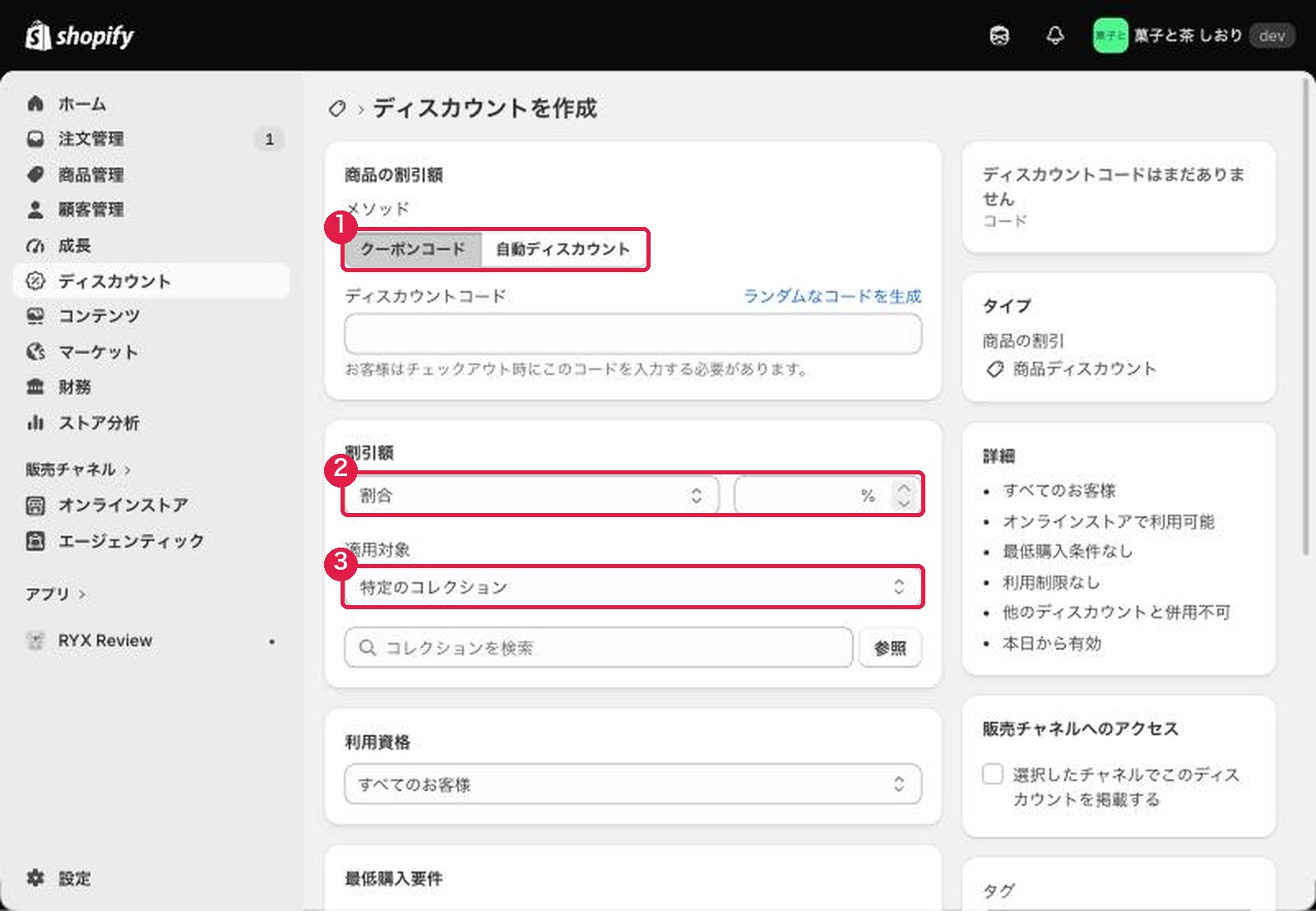The width and height of the screenshot is (1316, 911).
Task: Click the 商品ディスカウント type text
Action: (x=1084, y=368)
